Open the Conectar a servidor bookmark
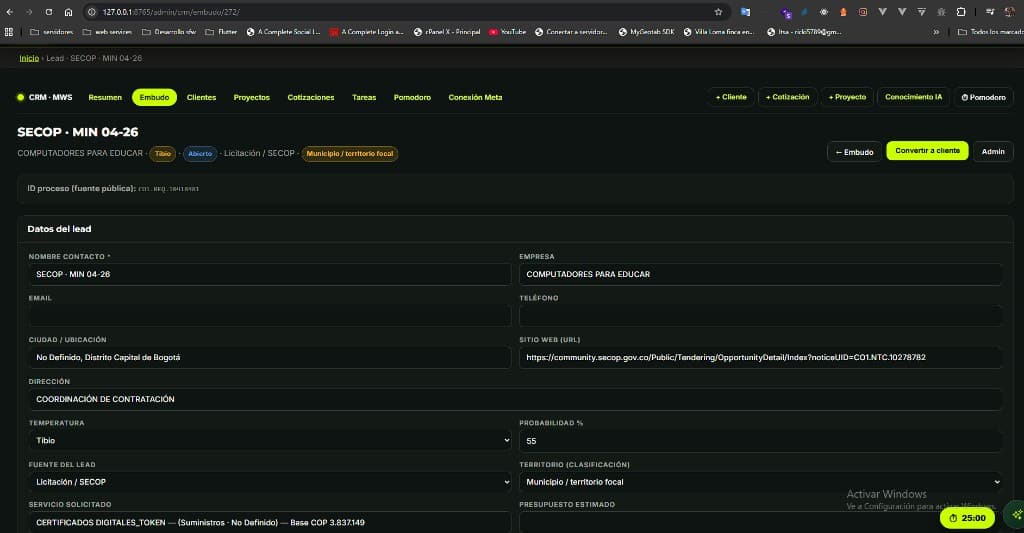 coord(571,31)
